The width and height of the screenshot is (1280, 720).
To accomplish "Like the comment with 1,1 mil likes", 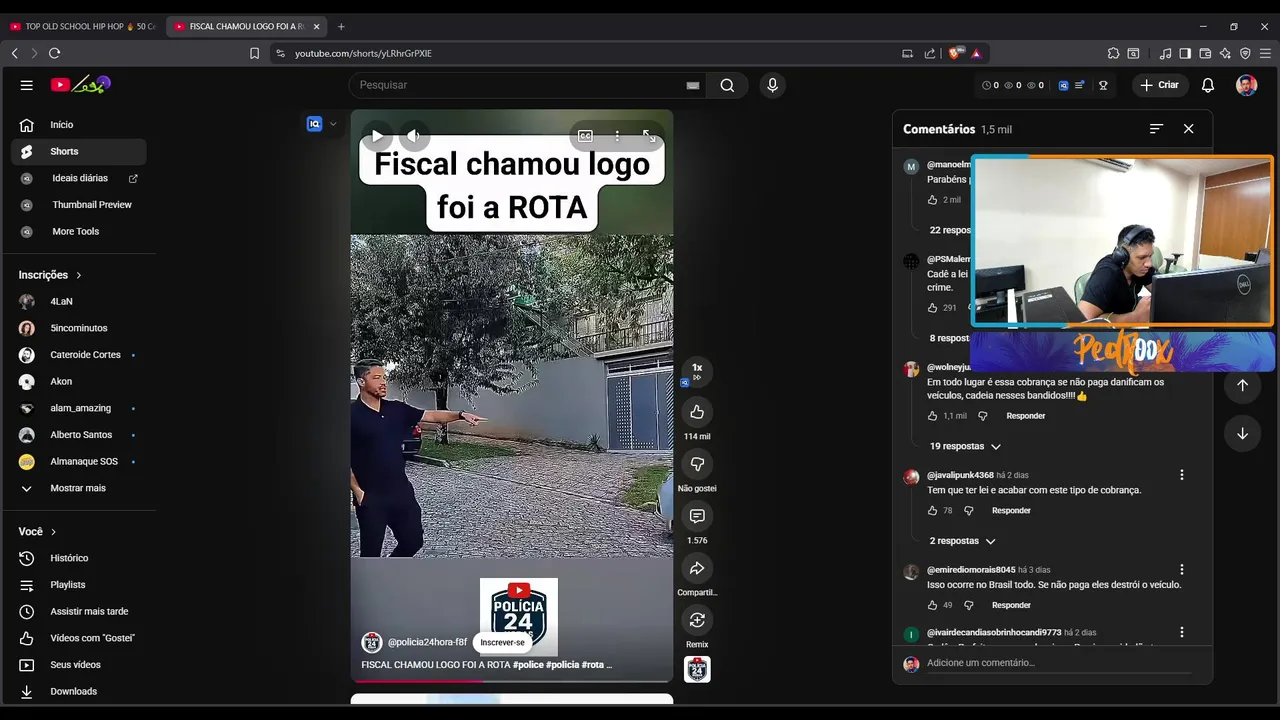I will (x=932, y=416).
